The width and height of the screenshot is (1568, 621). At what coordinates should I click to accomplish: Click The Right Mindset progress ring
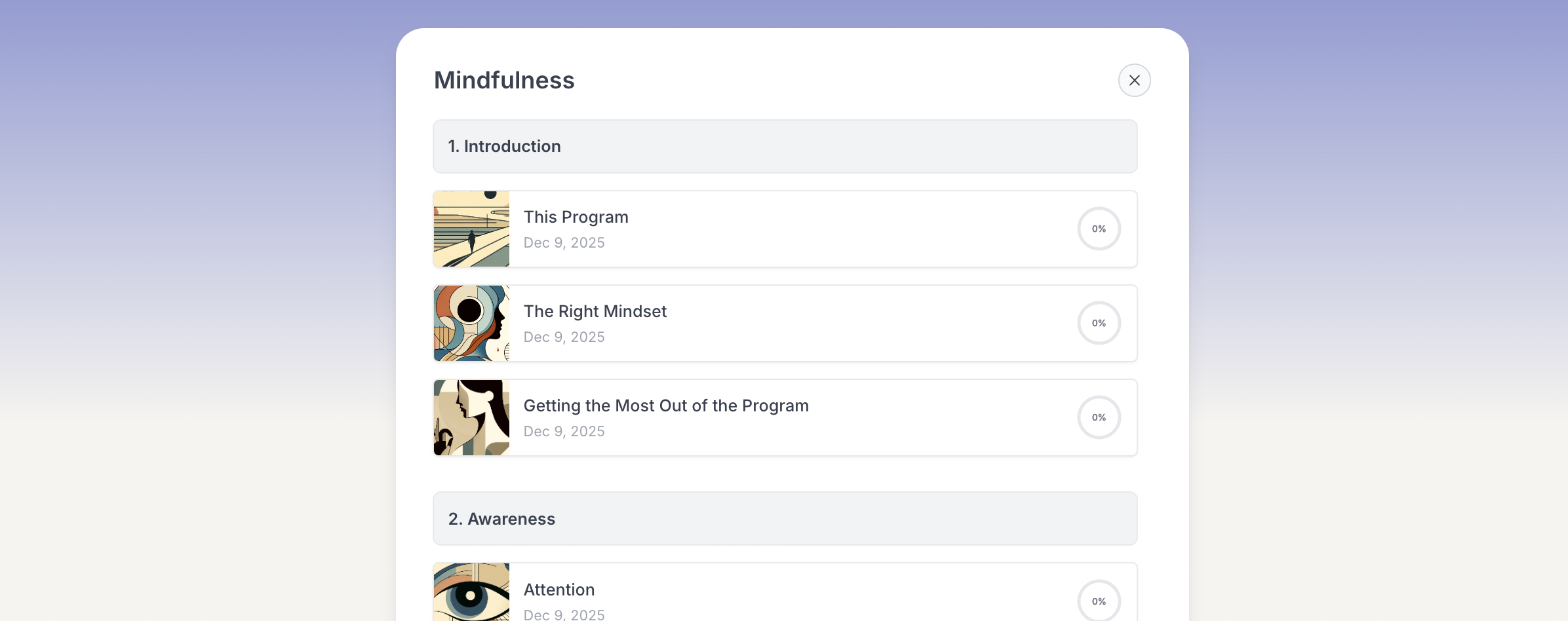[x=1099, y=323]
